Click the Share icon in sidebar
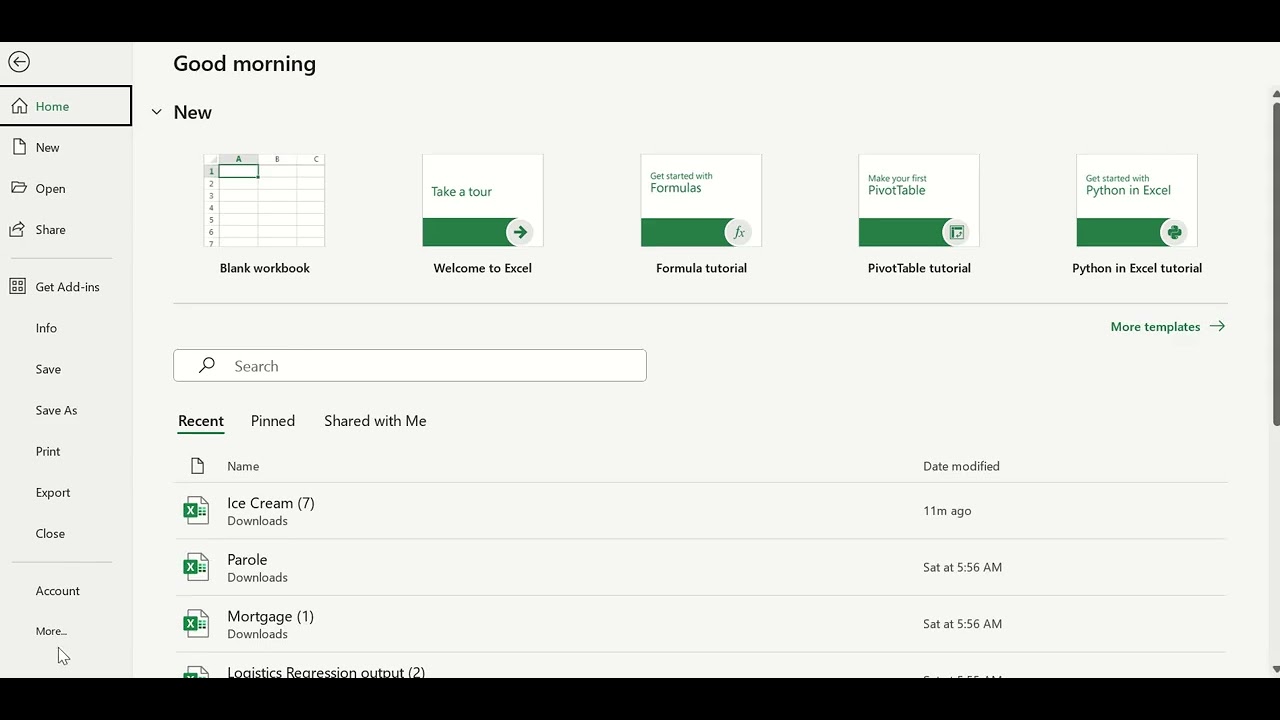The width and height of the screenshot is (1280, 720). 18,229
